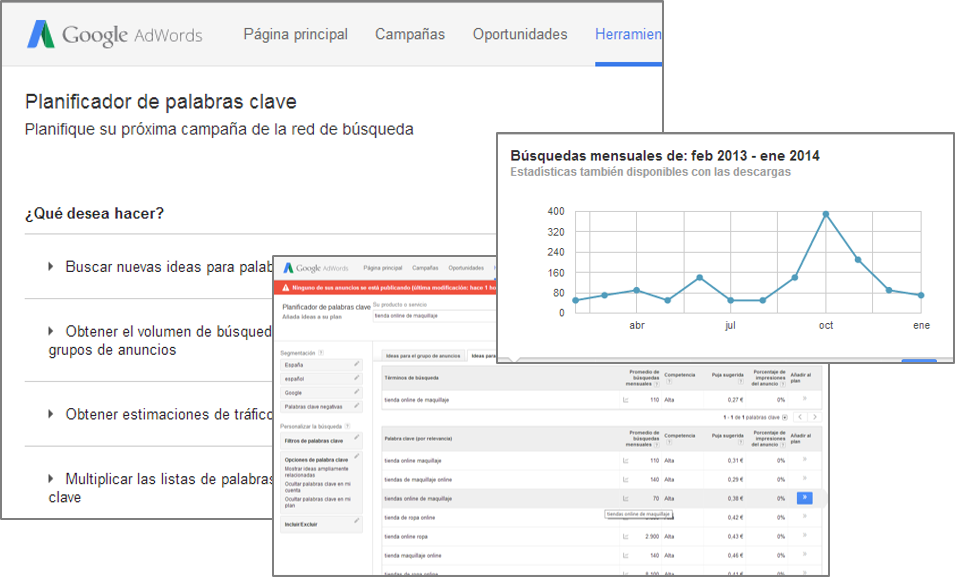Open Campañas in the small results window
This screenshot has width=955, height=577.
click(x=425, y=268)
